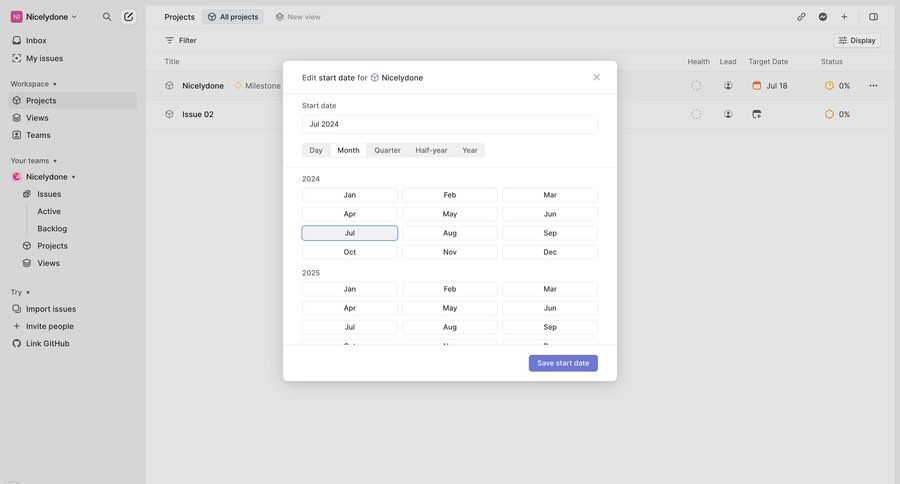900x484 pixels.
Task: Select Year granularity tab
Action: click(470, 150)
